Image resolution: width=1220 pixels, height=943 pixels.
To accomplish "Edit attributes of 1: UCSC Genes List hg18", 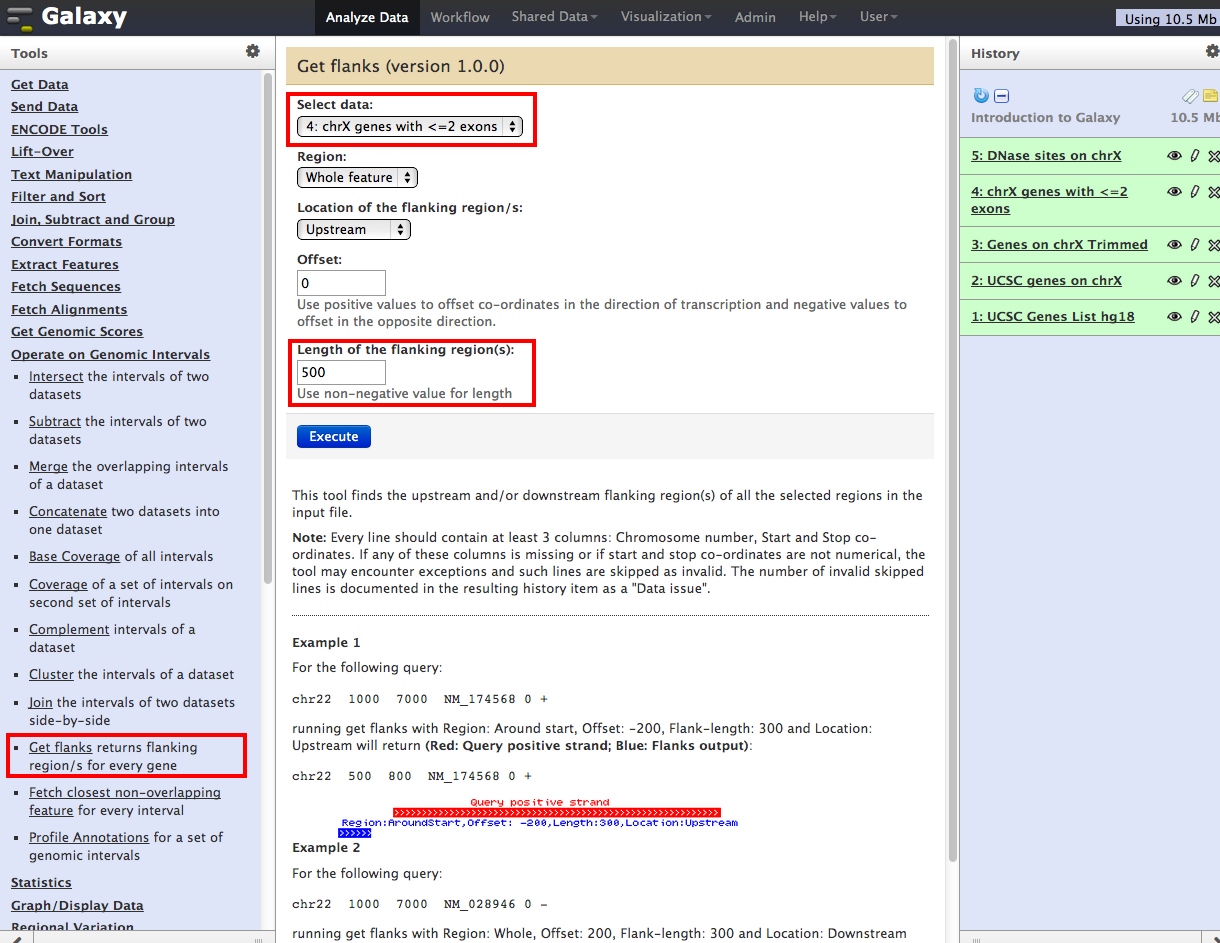I will (1195, 317).
